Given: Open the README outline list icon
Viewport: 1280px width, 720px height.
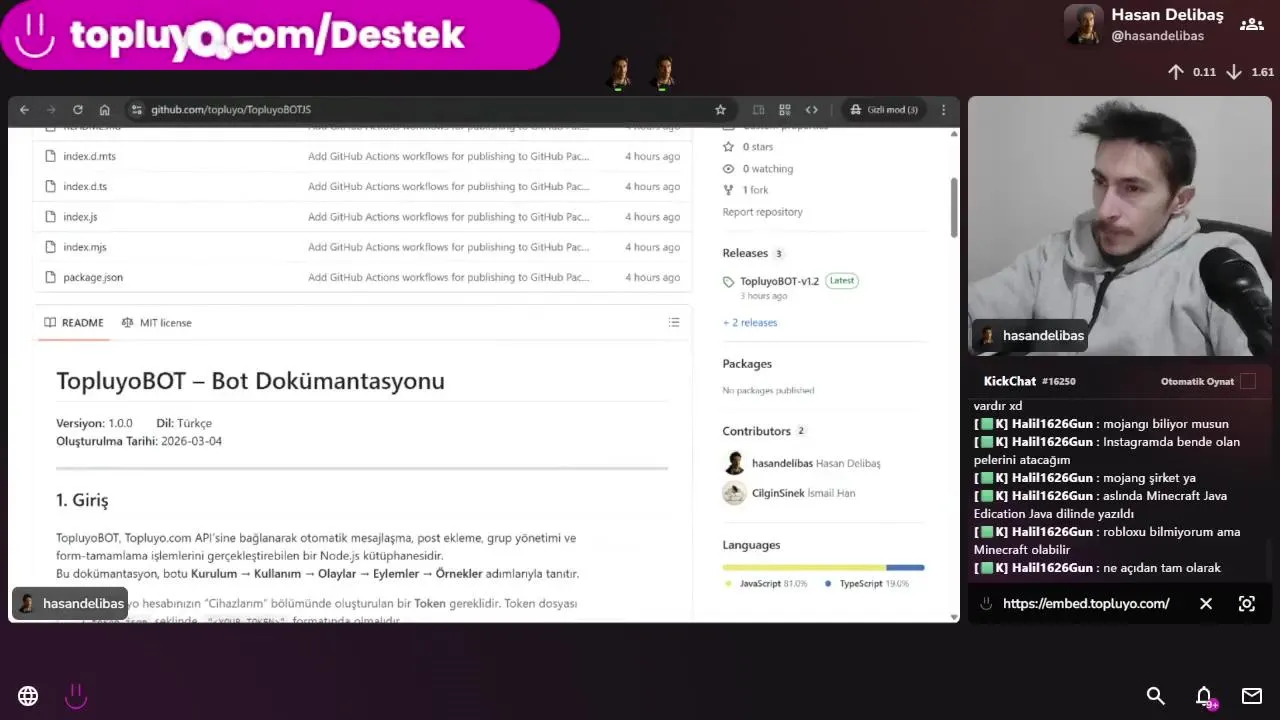Looking at the screenshot, I should pyautogui.click(x=674, y=322).
